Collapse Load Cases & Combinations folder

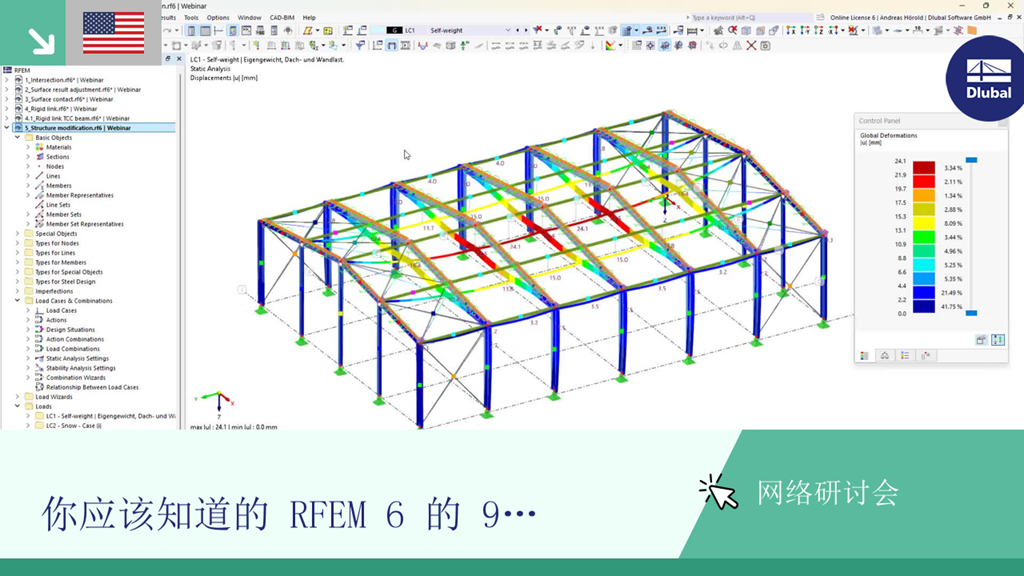pos(18,300)
